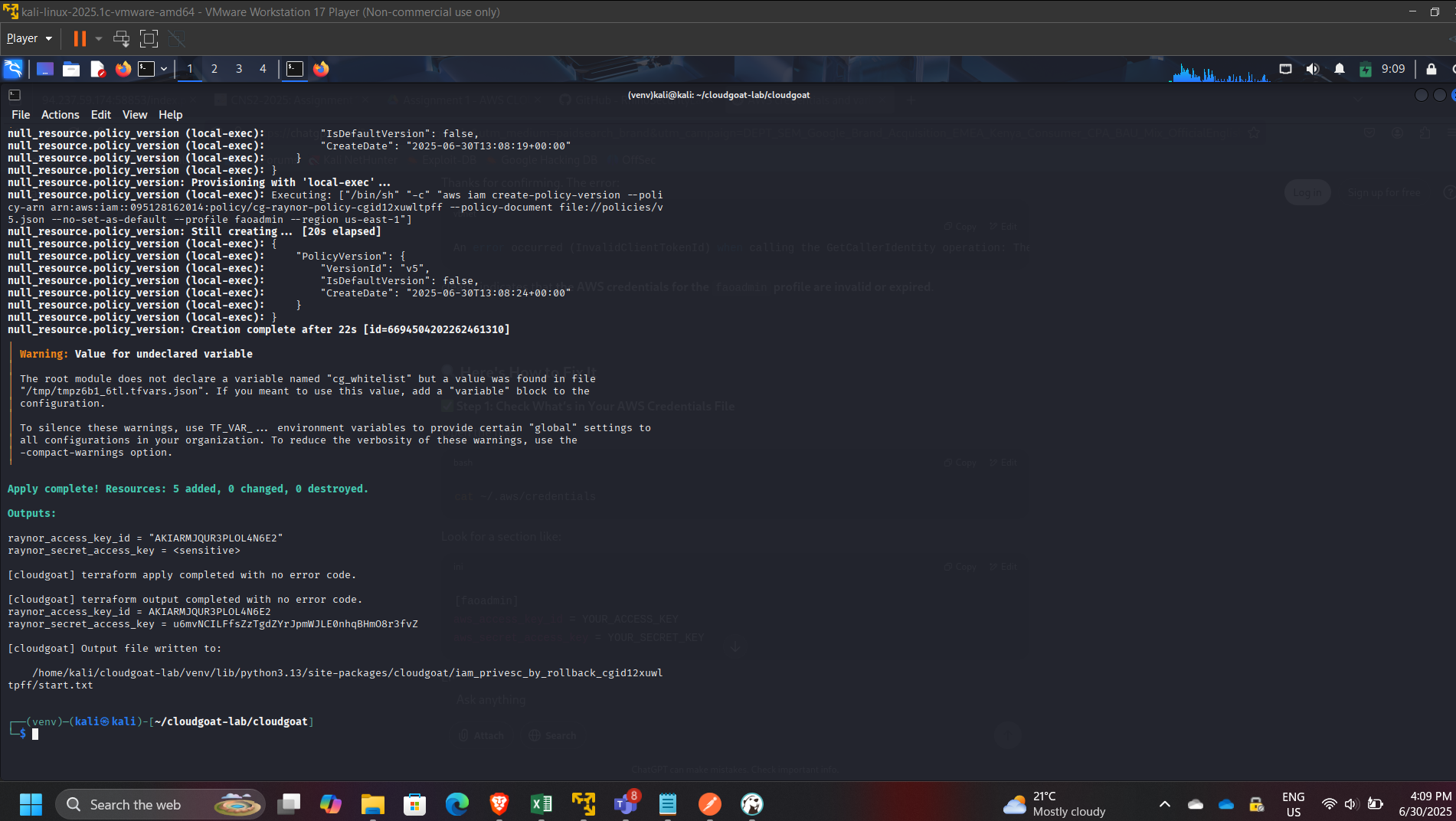The height and width of the screenshot is (821, 1456).
Task: Open the text editor launcher icon
Action: [x=97, y=69]
